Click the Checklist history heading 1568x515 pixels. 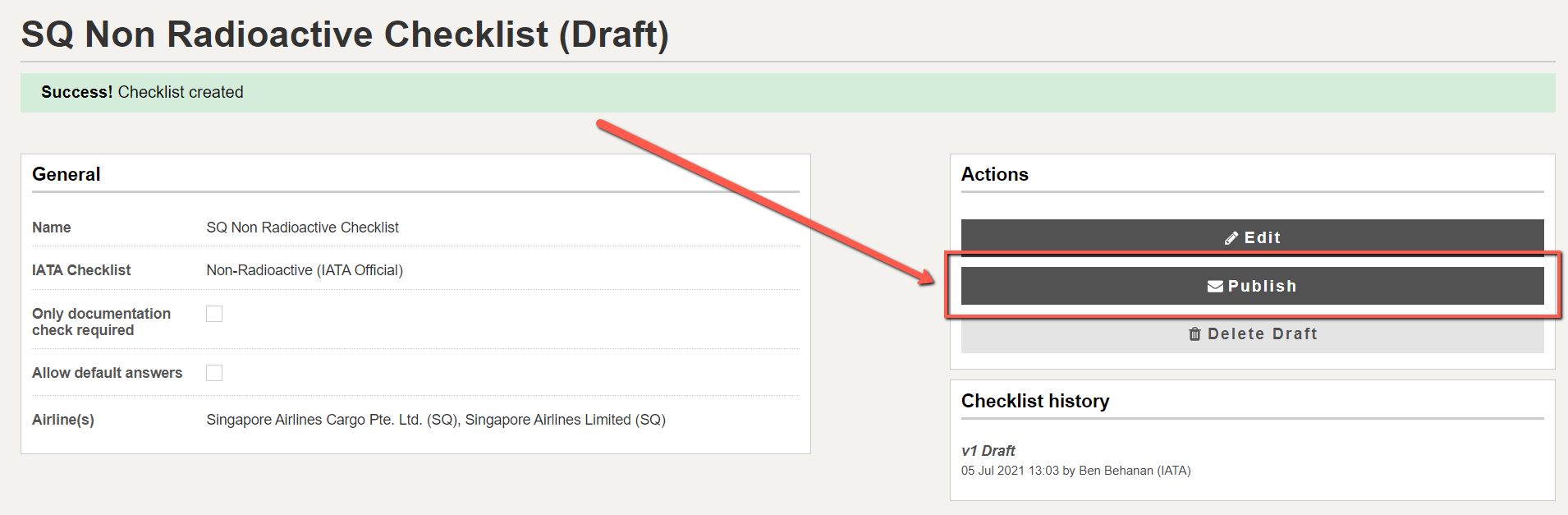[1035, 401]
